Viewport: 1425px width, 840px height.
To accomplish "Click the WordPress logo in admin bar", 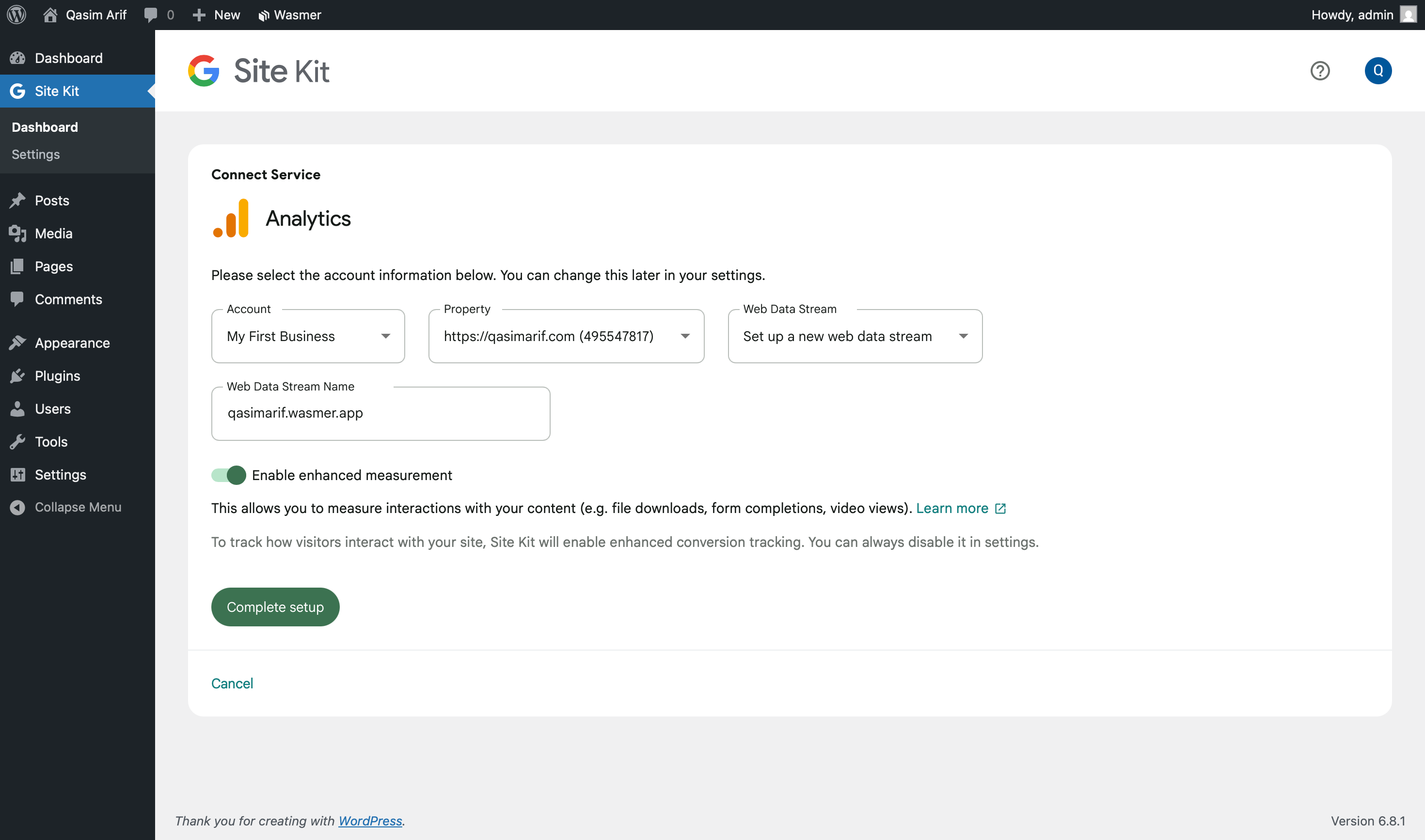I will click(17, 15).
